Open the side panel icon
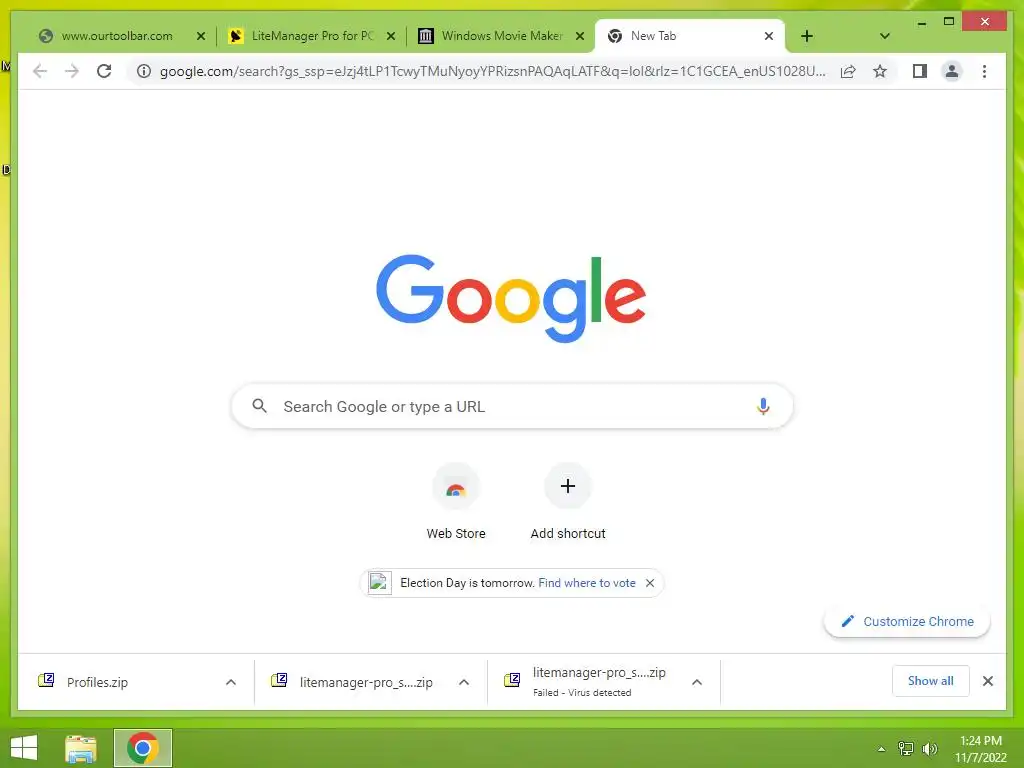1024x768 pixels. (920, 71)
